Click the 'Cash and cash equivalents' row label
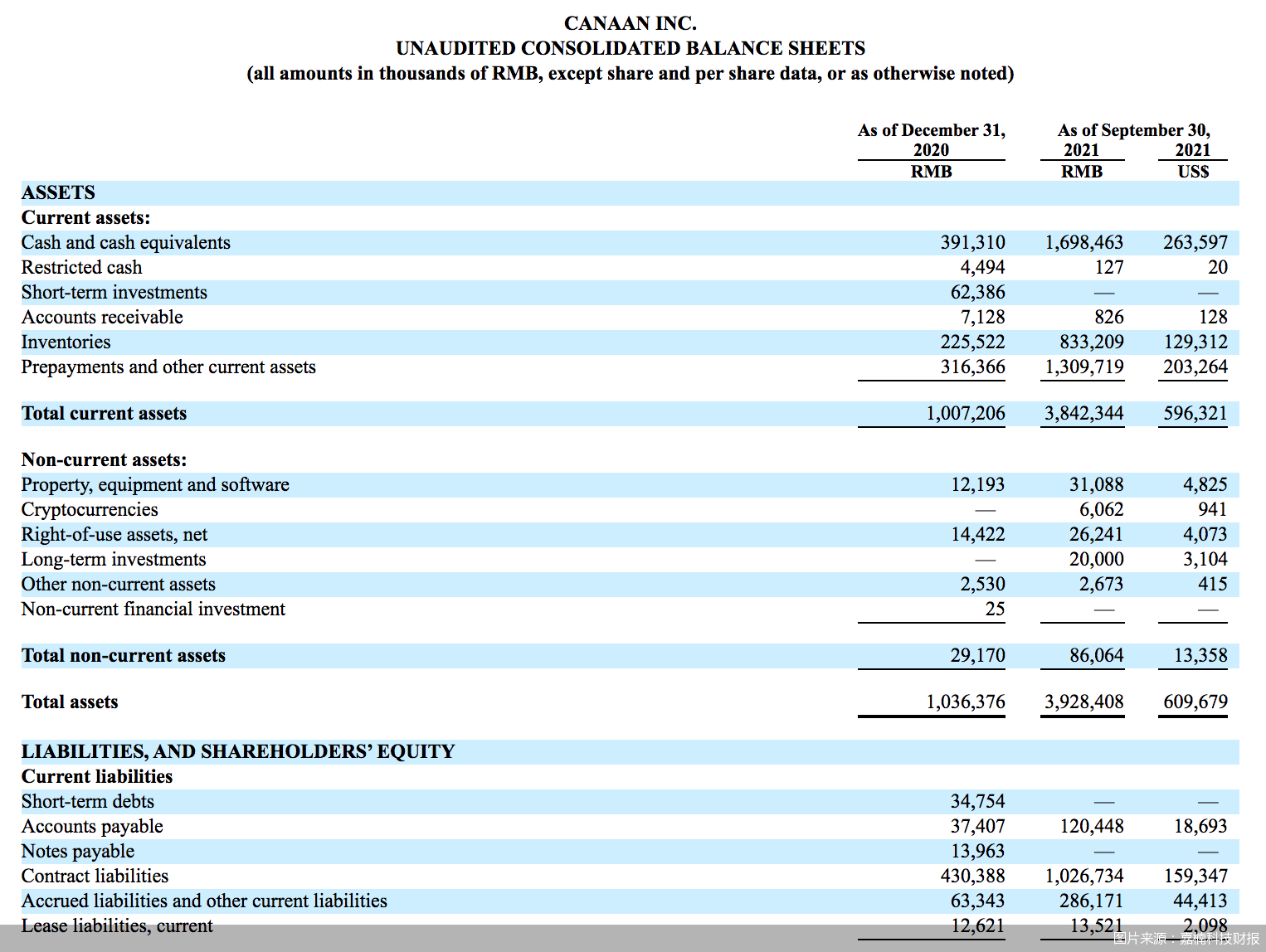This screenshot has height=952, width=1266. [x=126, y=242]
